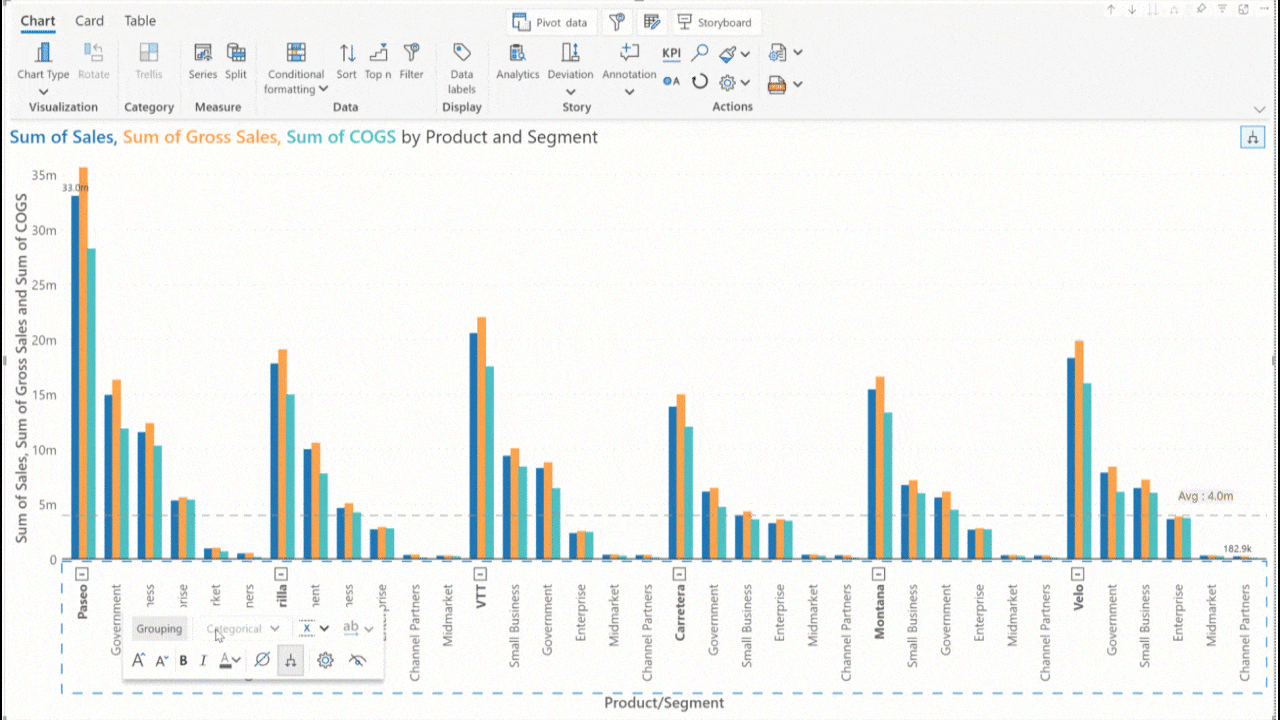Collapse the Paseo product group
The height and width of the screenshot is (720, 1280).
(x=83, y=574)
